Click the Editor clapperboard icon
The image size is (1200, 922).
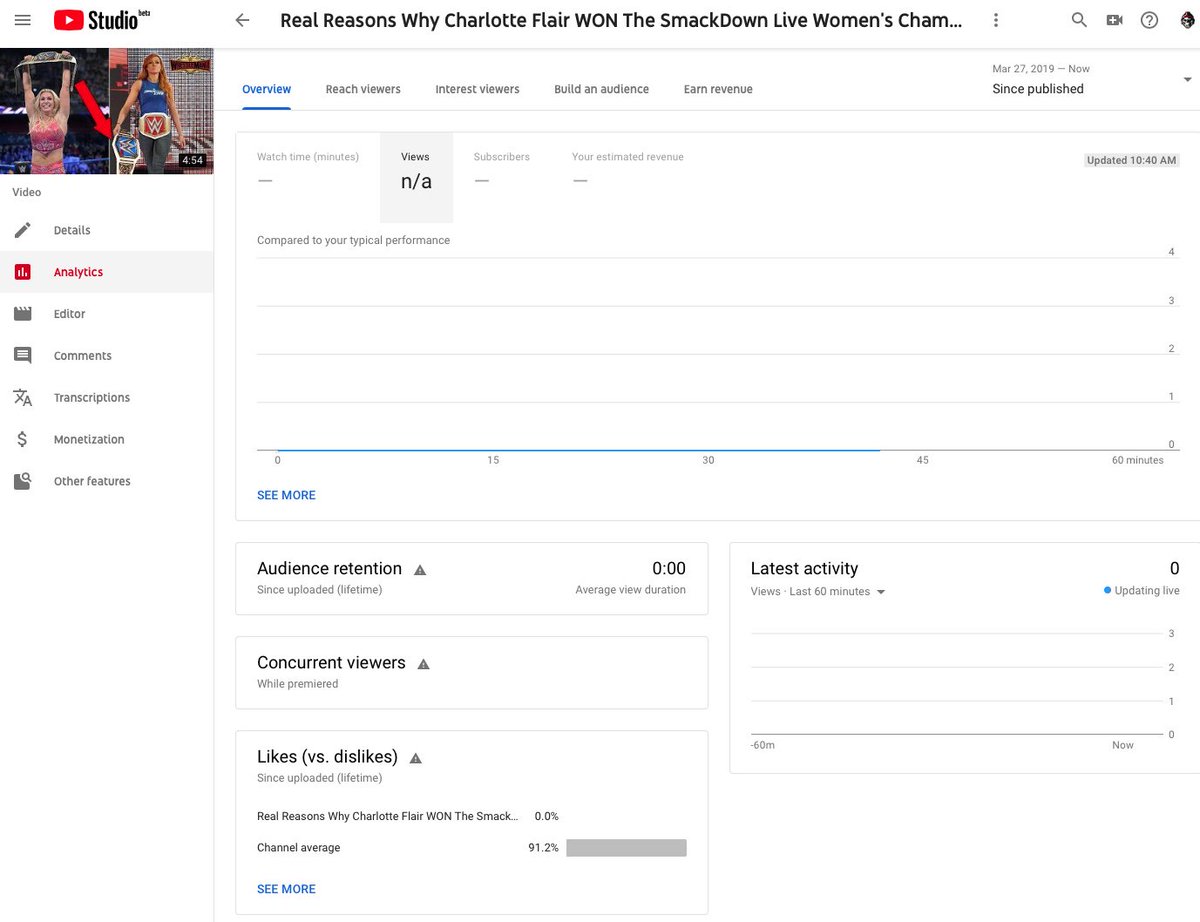pos(23,314)
